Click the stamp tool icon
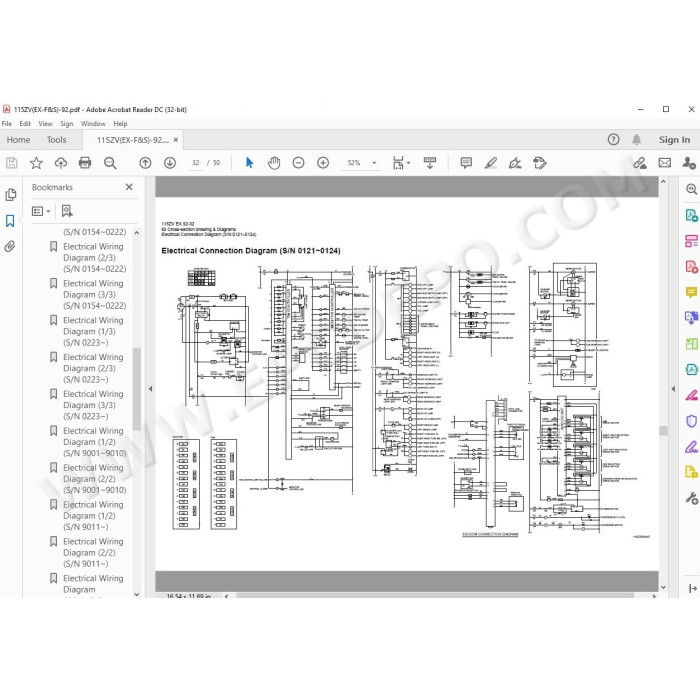Viewport: 700px width, 700px height. click(540, 163)
